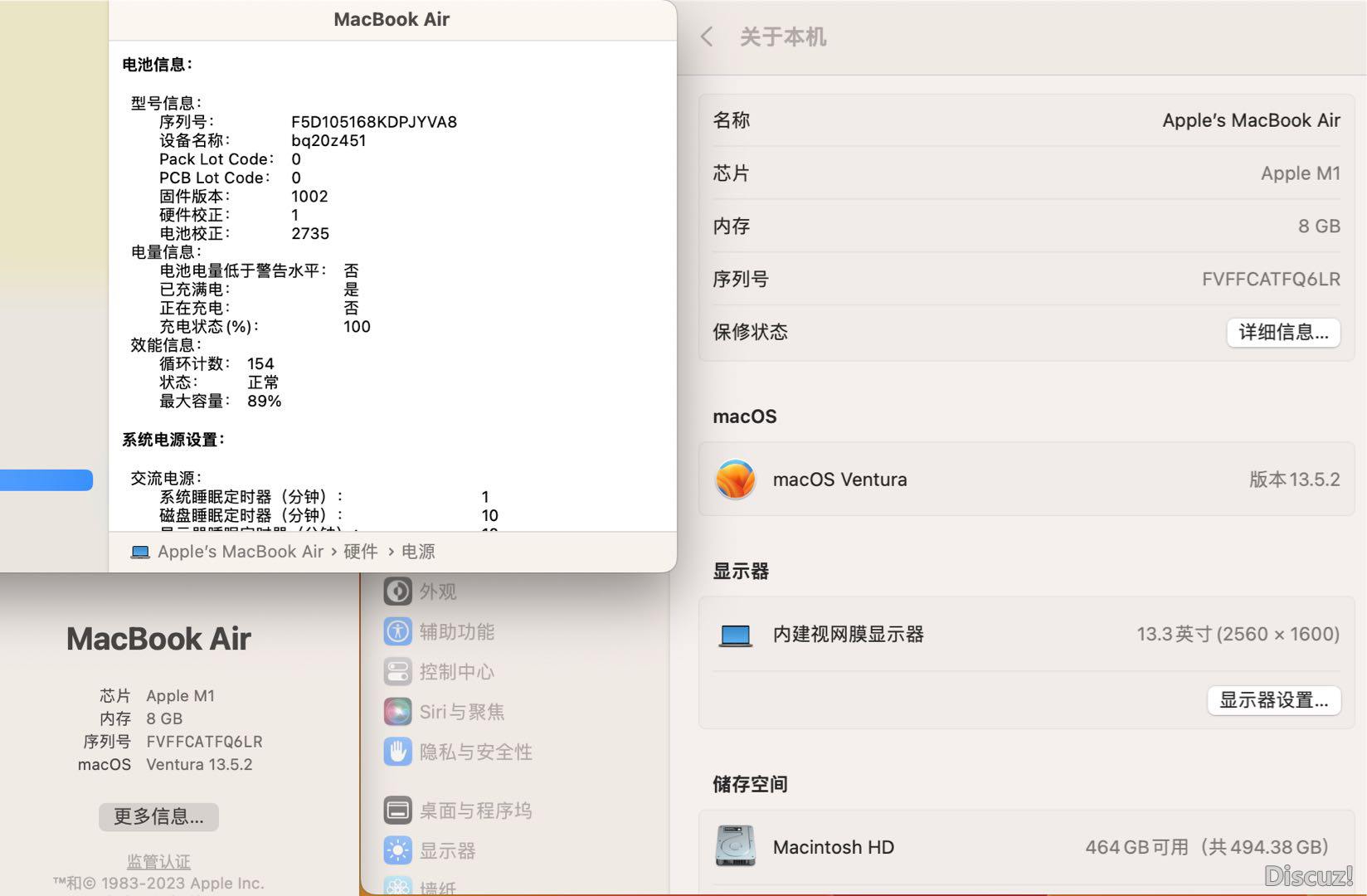Click the 外观 sidebar icon
This screenshot has width=1367, height=896.
[x=398, y=592]
